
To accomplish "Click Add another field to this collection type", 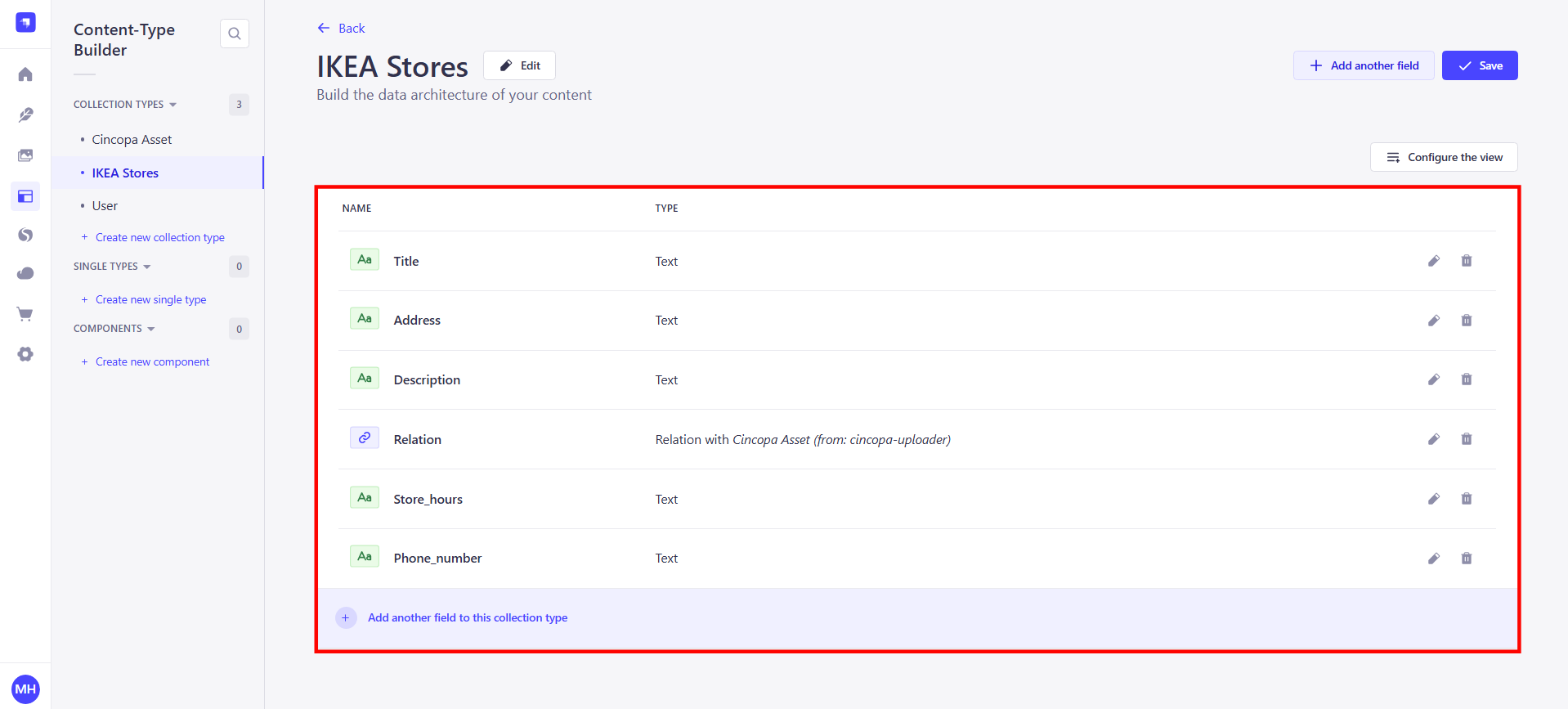I will tap(468, 617).
